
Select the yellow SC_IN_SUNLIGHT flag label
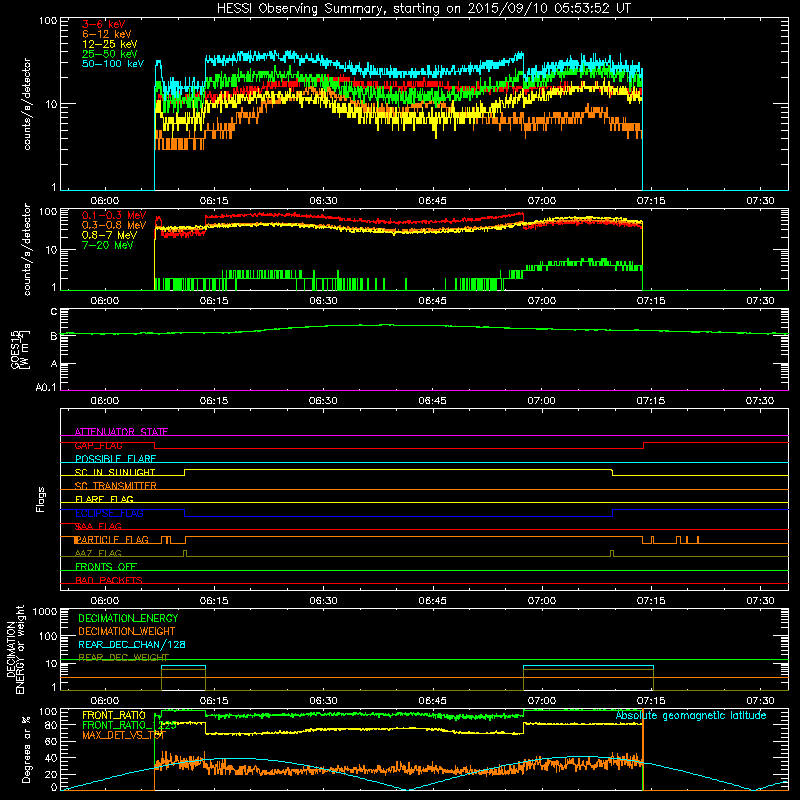tap(115, 472)
